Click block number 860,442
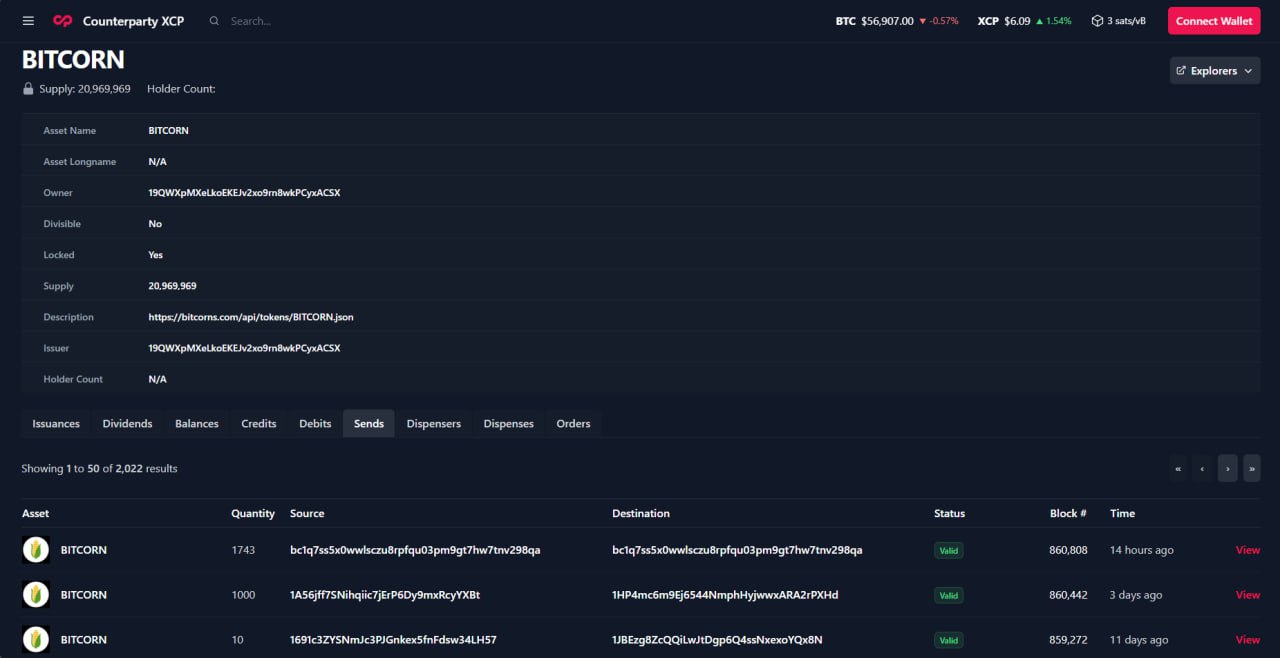 pos(1068,595)
